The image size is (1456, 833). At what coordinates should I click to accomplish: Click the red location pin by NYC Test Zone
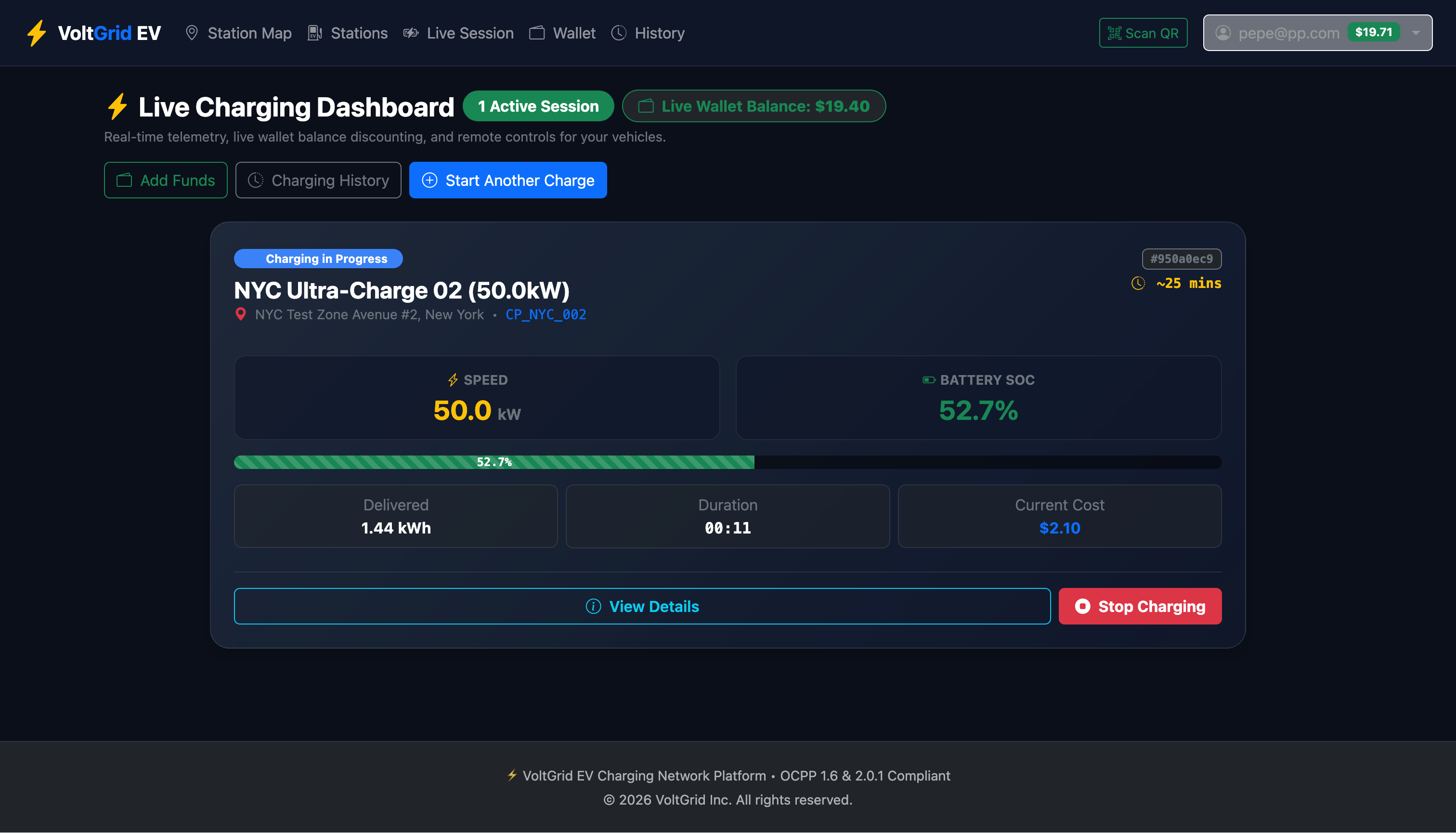[241, 314]
